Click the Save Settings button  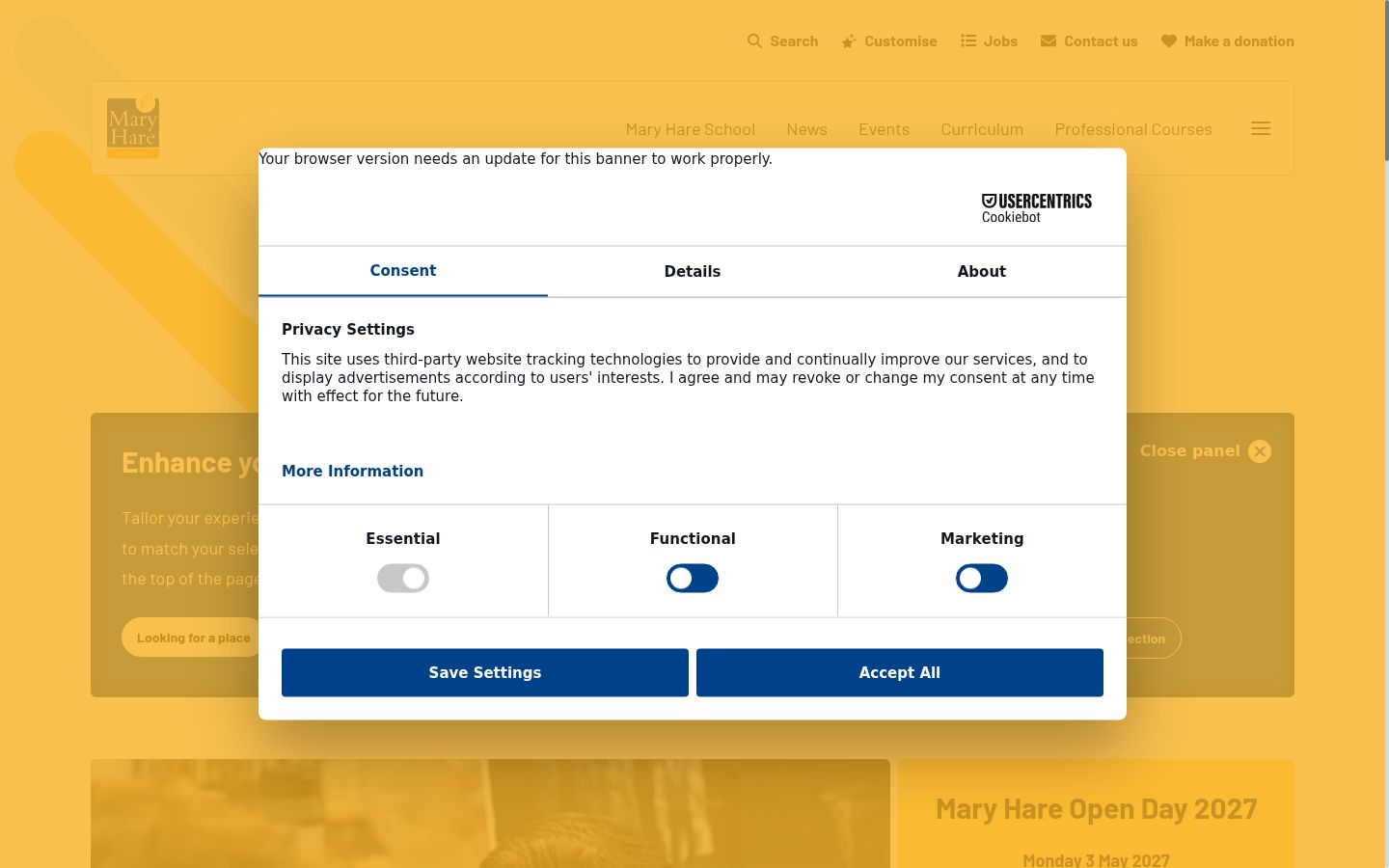(485, 672)
